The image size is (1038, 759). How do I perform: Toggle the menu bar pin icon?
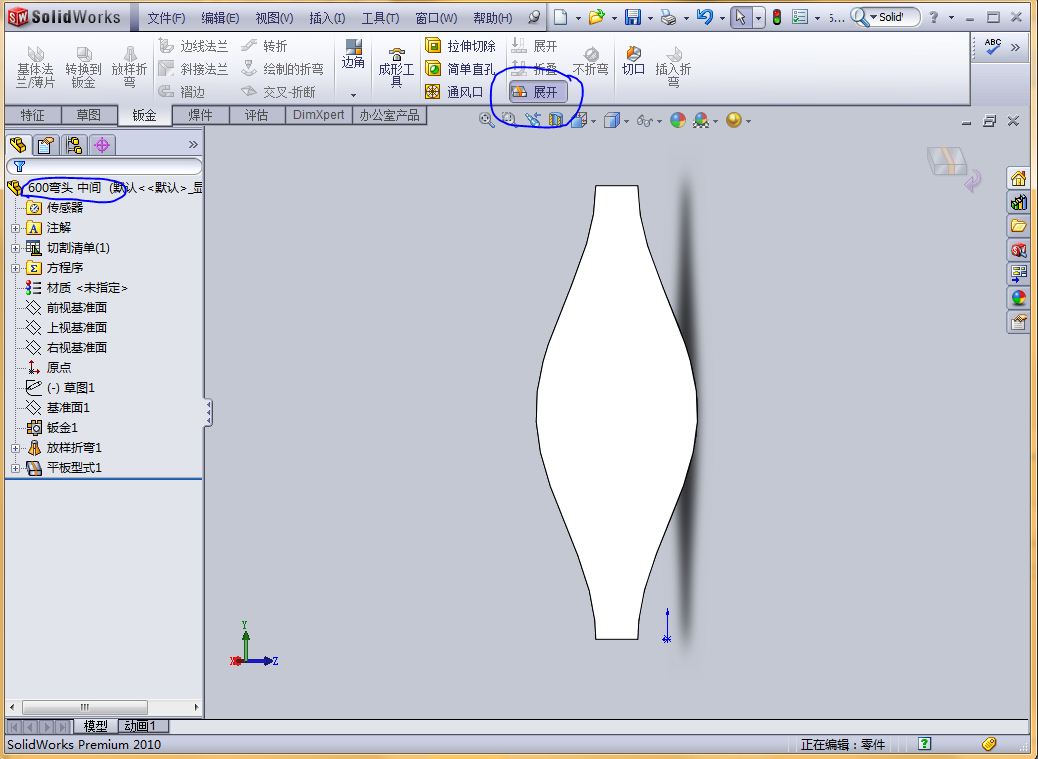click(x=534, y=18)
